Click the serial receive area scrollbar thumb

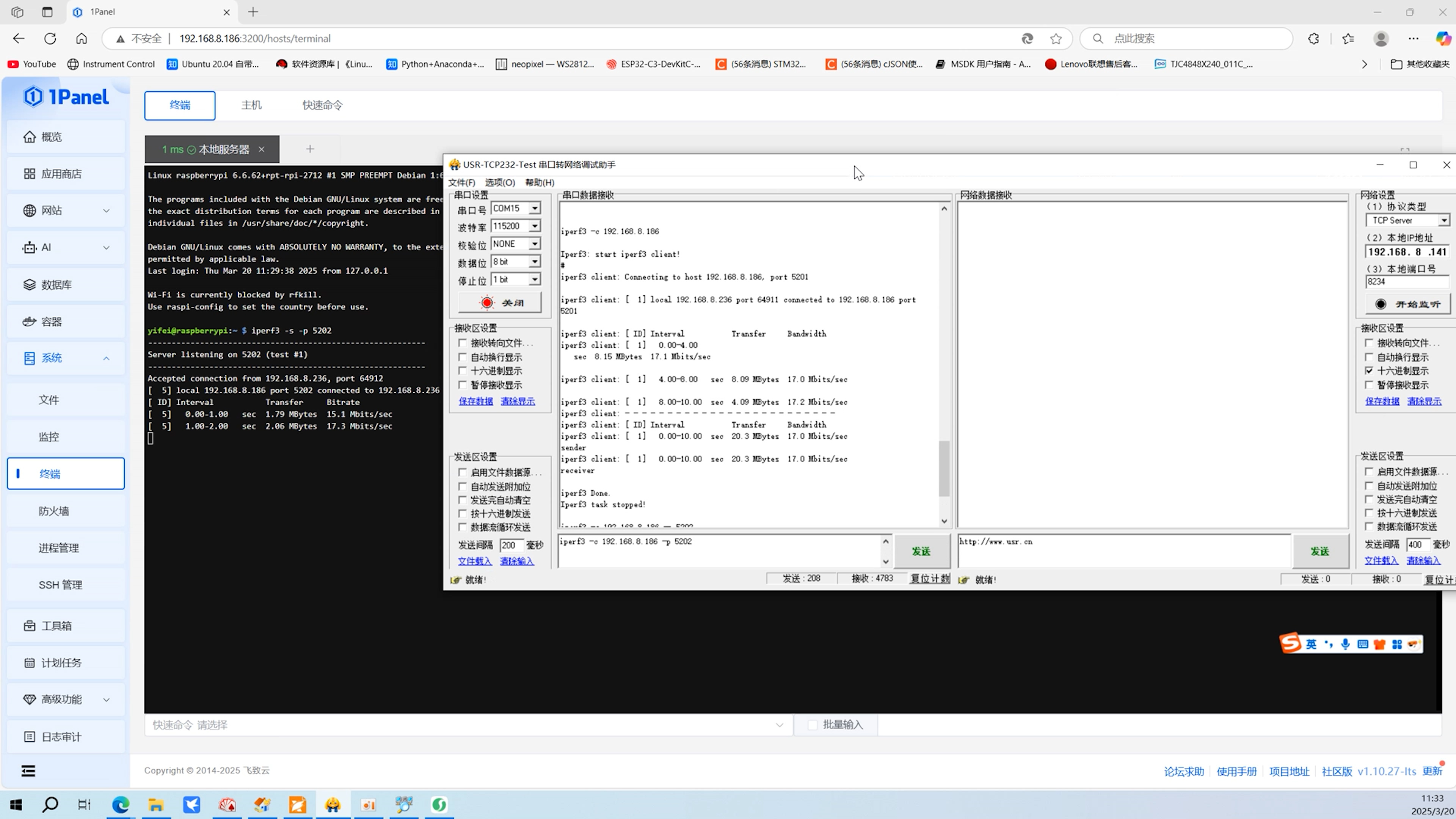coord(944,469)
